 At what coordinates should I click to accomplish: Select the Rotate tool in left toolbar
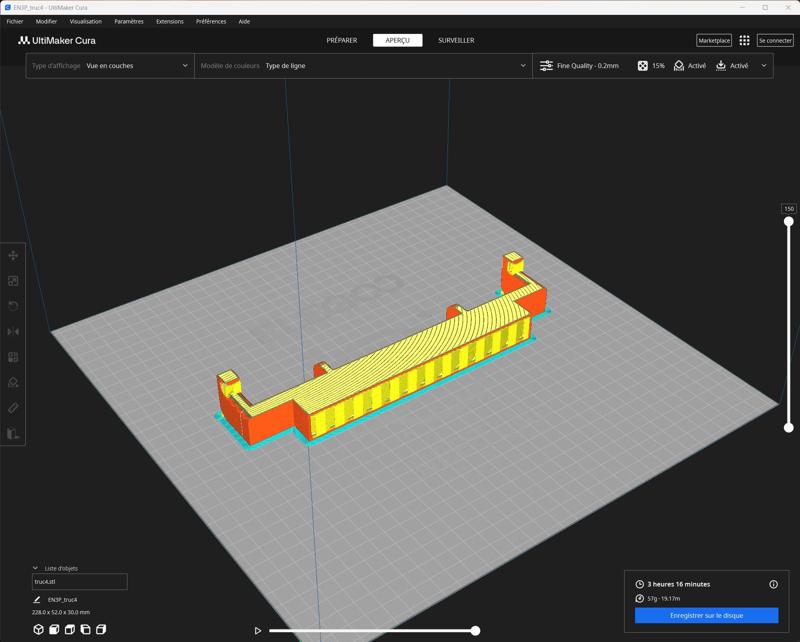13,306
